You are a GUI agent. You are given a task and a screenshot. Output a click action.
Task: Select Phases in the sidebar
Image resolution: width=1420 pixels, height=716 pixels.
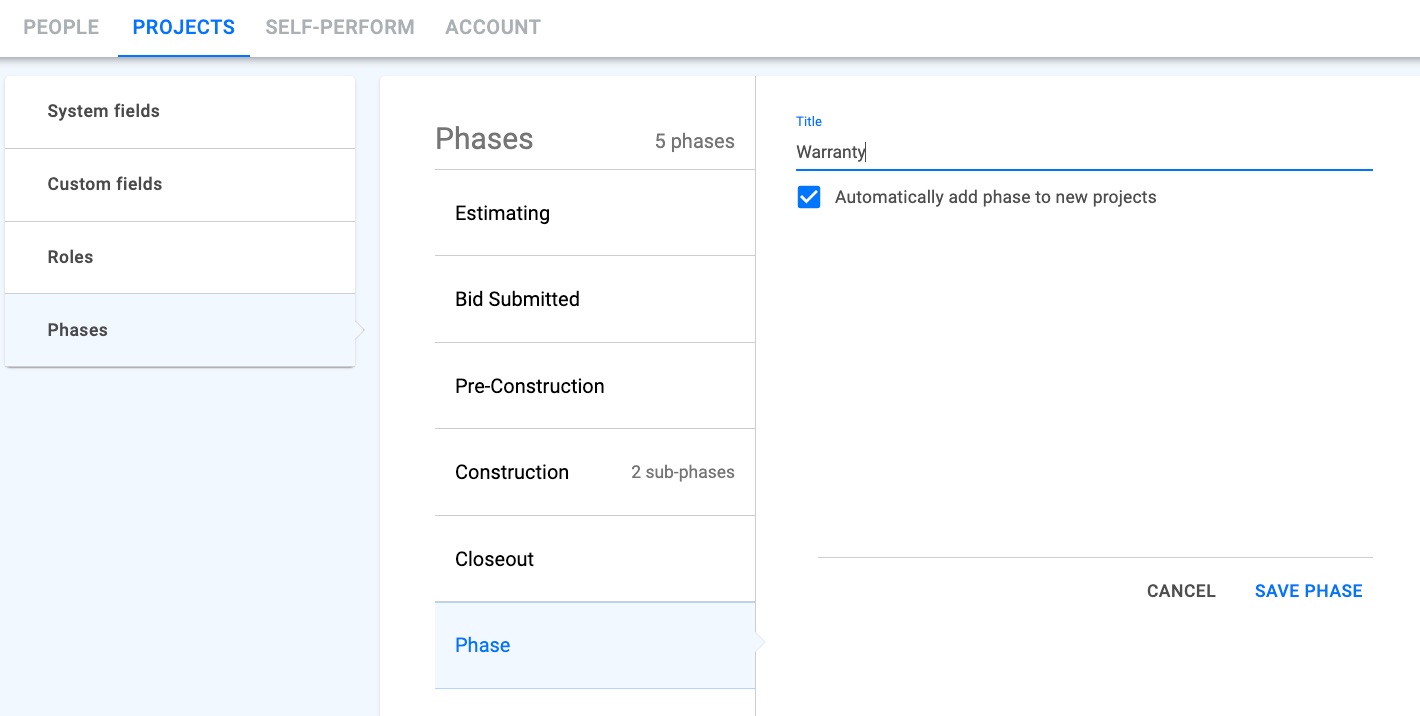180,330
